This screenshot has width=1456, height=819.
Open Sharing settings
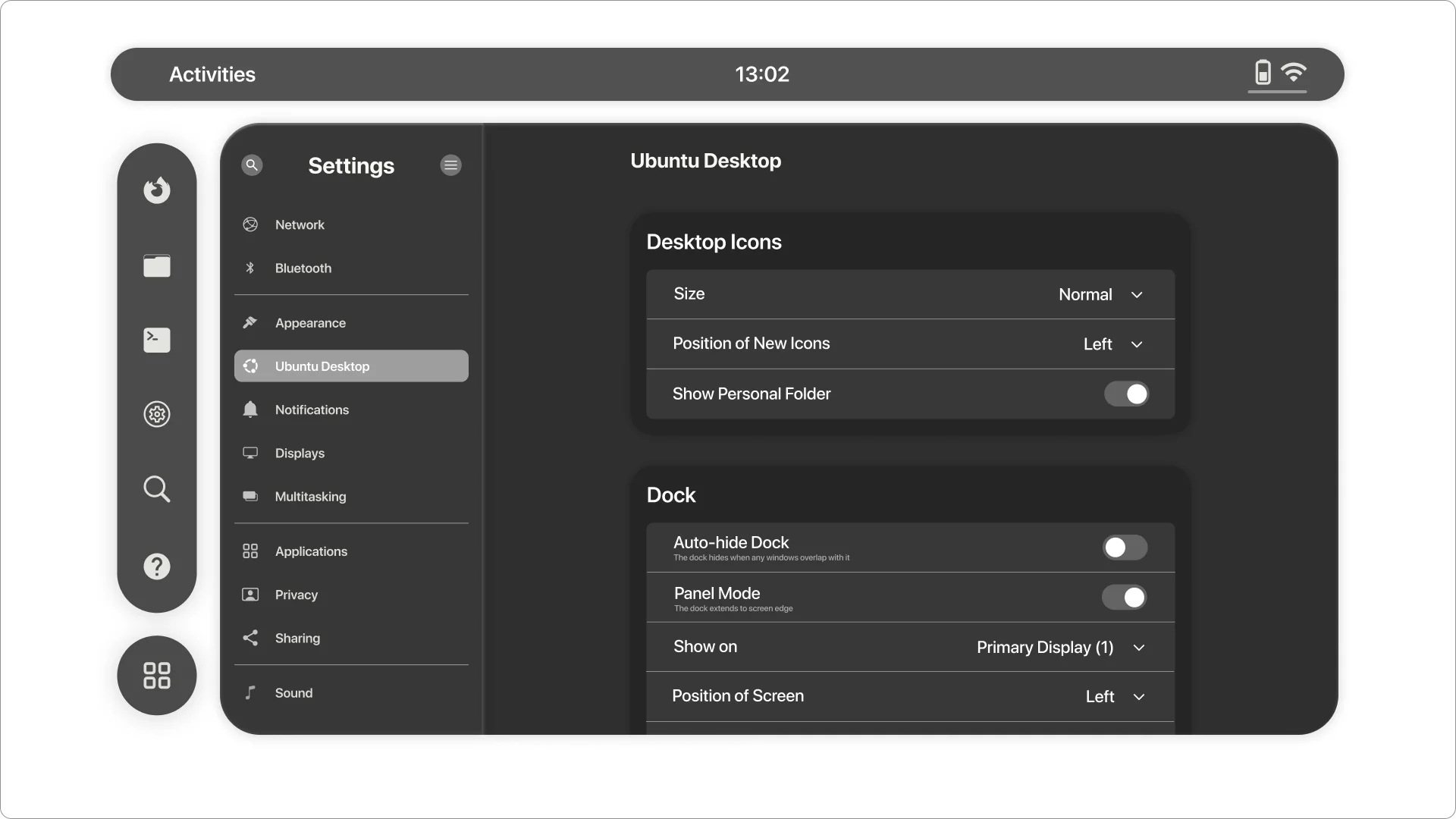[x=351, y=638]
